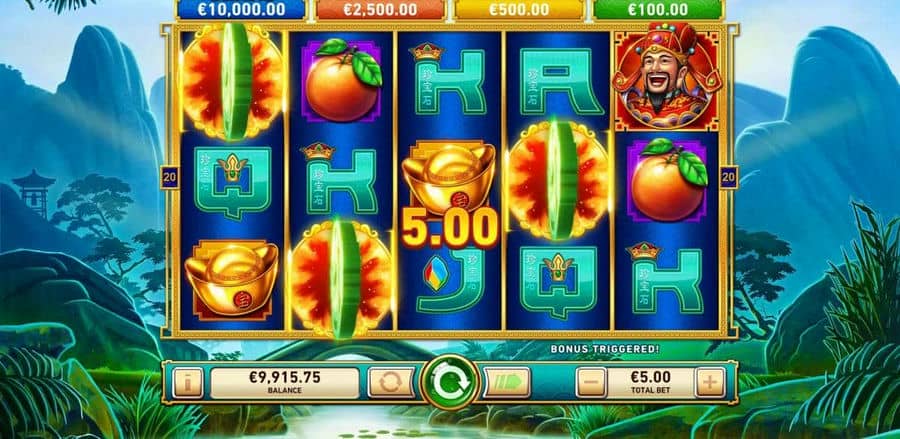Open the info paytable button
The height and width of the screenshot is (439, 900).
point(188,382)
